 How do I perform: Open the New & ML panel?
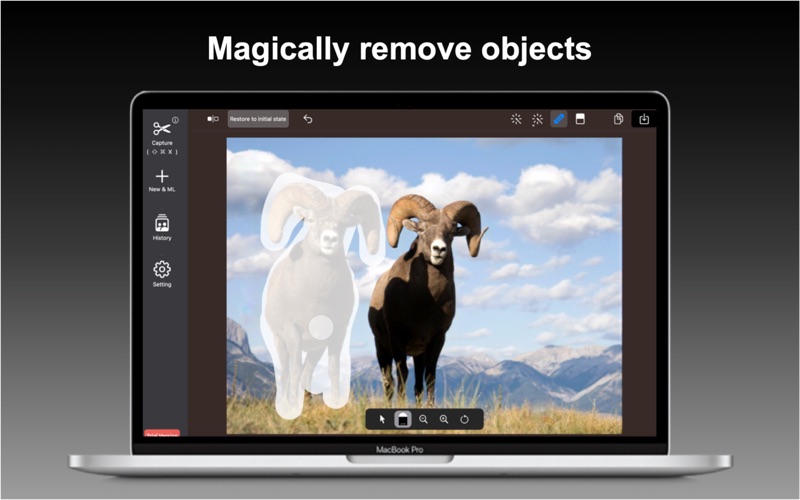tap(162, 176)
